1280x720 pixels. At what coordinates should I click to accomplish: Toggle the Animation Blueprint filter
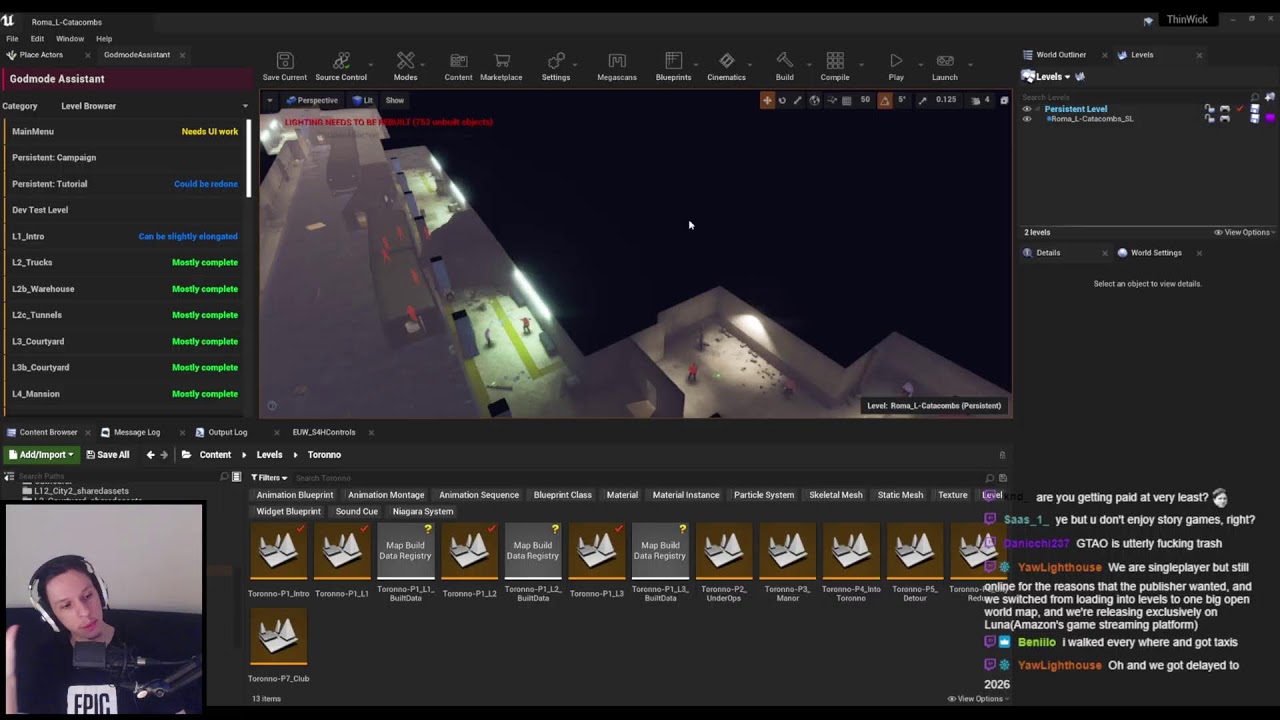pos(295,495)
